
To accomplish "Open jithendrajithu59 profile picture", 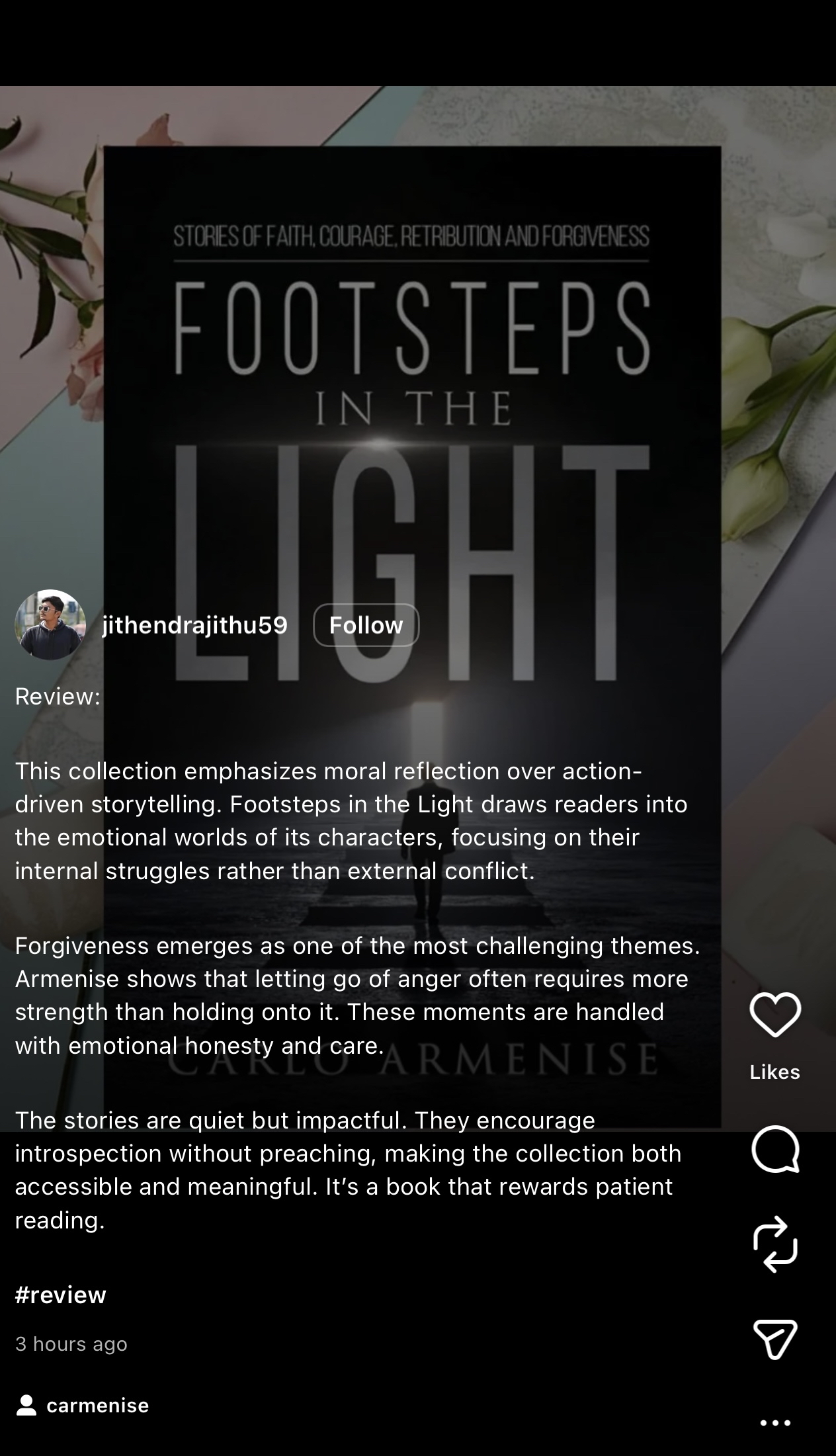I will [50, 624].
